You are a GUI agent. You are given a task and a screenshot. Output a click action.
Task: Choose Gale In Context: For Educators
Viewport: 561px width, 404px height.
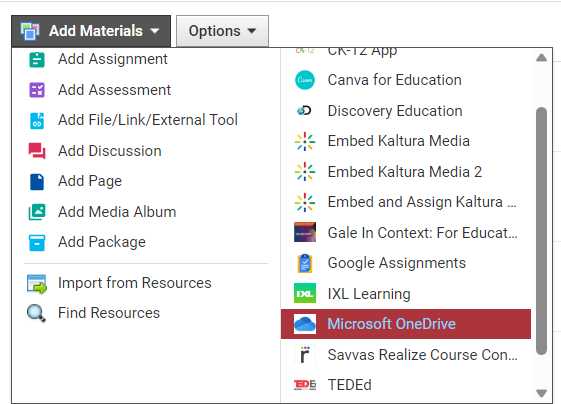click(x=406, y=233)
